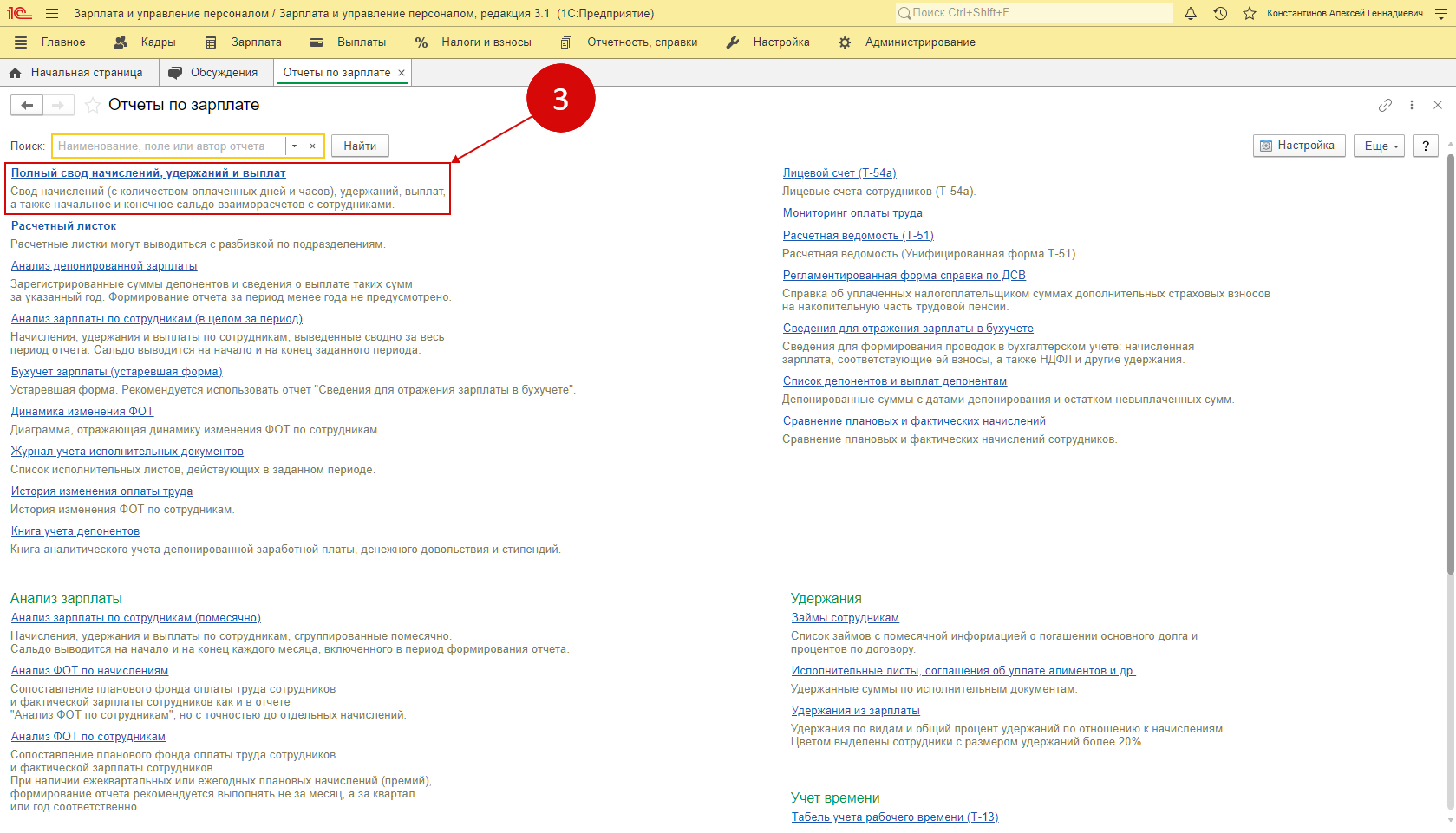Open Сравнение плановых и фактических начислений
This screenshot has height=833, width=1456.
click(914, 421)
